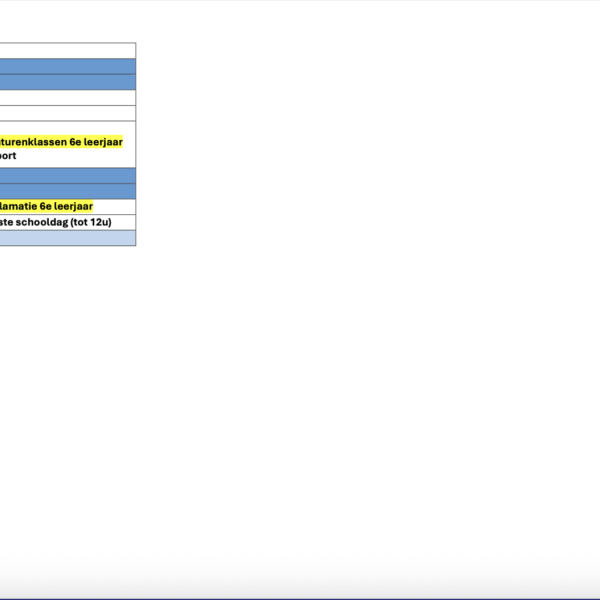The width and height of the screenshot is (600, 600).
Task: Select the empty white top row of table
Action: tap(66, 50)
